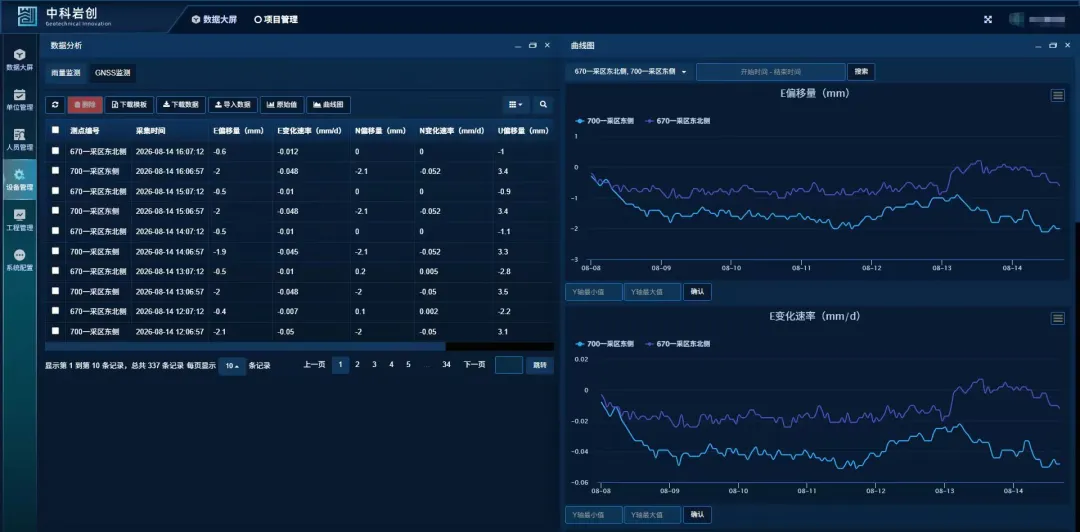Expand the records-per-page 10 dropdown
Viewport: 1080px width, 532px height.
click(x=232, y=366)
